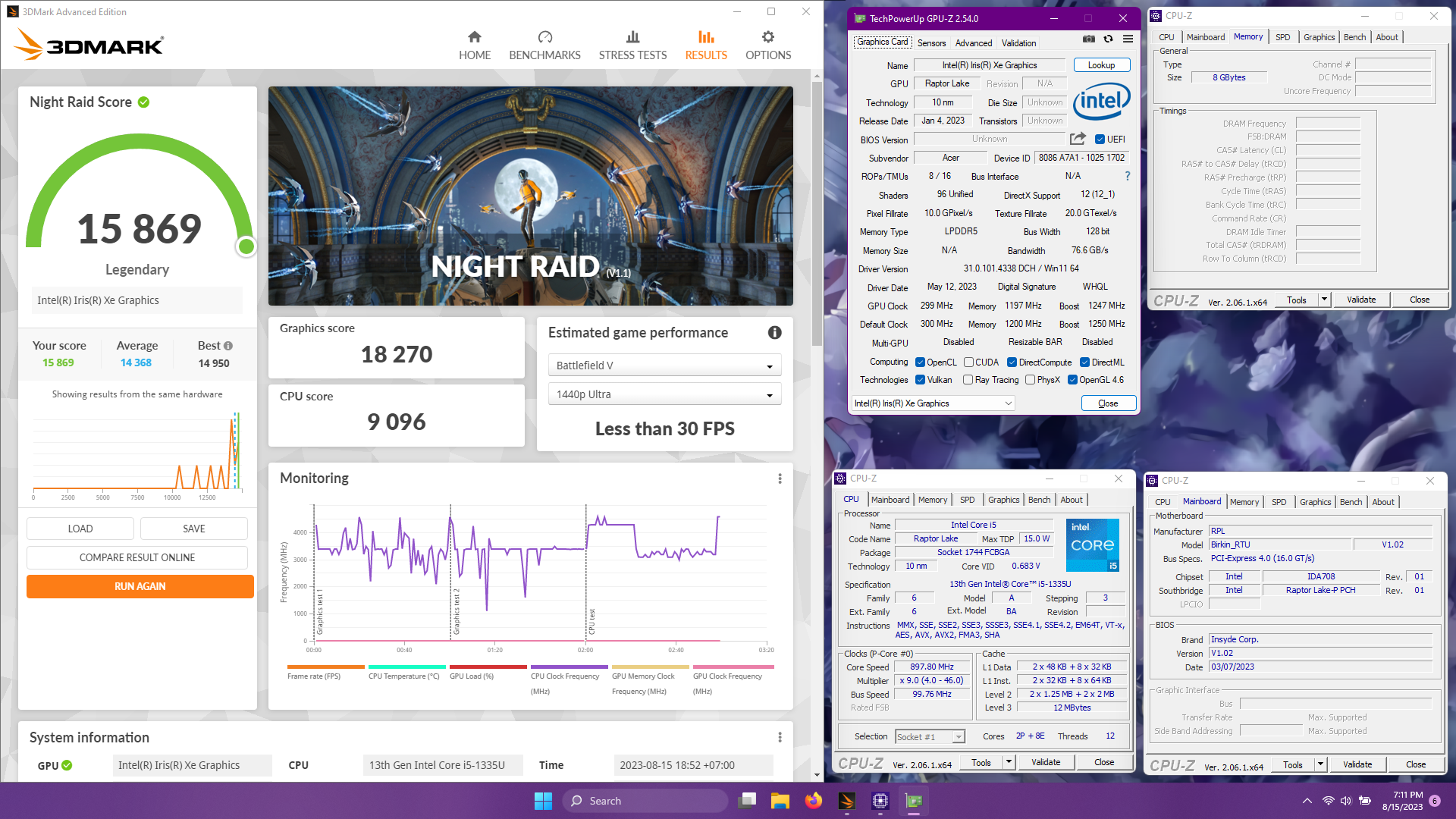Click the 3DMark taskbar icon

(x=847, y=801)
